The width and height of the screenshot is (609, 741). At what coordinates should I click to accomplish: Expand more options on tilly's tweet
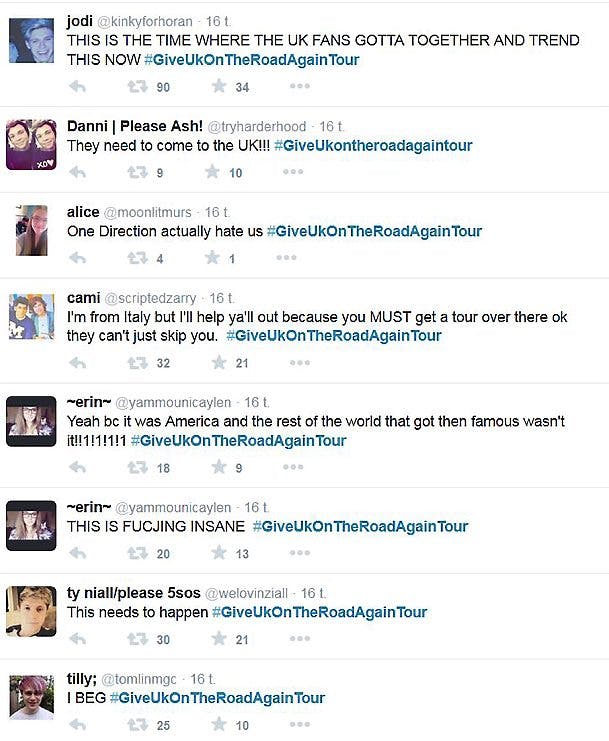(300, 725)
